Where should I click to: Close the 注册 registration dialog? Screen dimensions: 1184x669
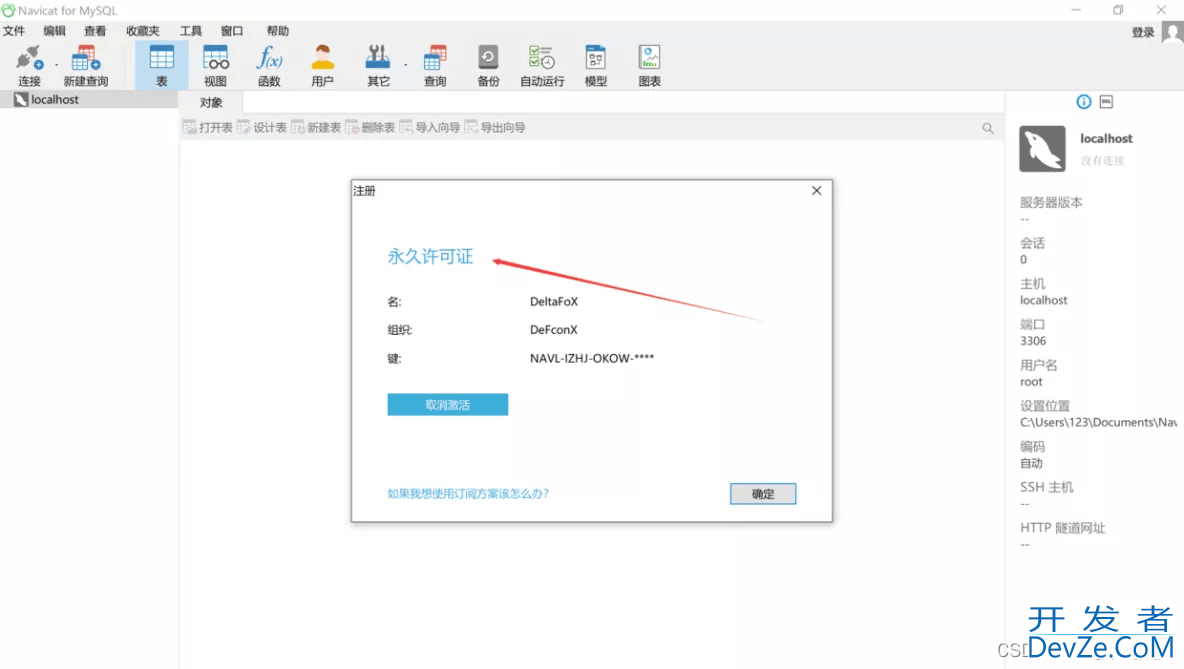click(x=816, y=191)
